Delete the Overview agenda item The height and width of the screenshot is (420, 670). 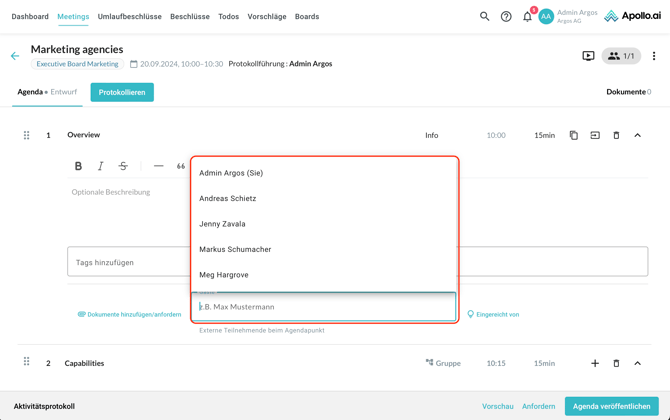[616, 135]
